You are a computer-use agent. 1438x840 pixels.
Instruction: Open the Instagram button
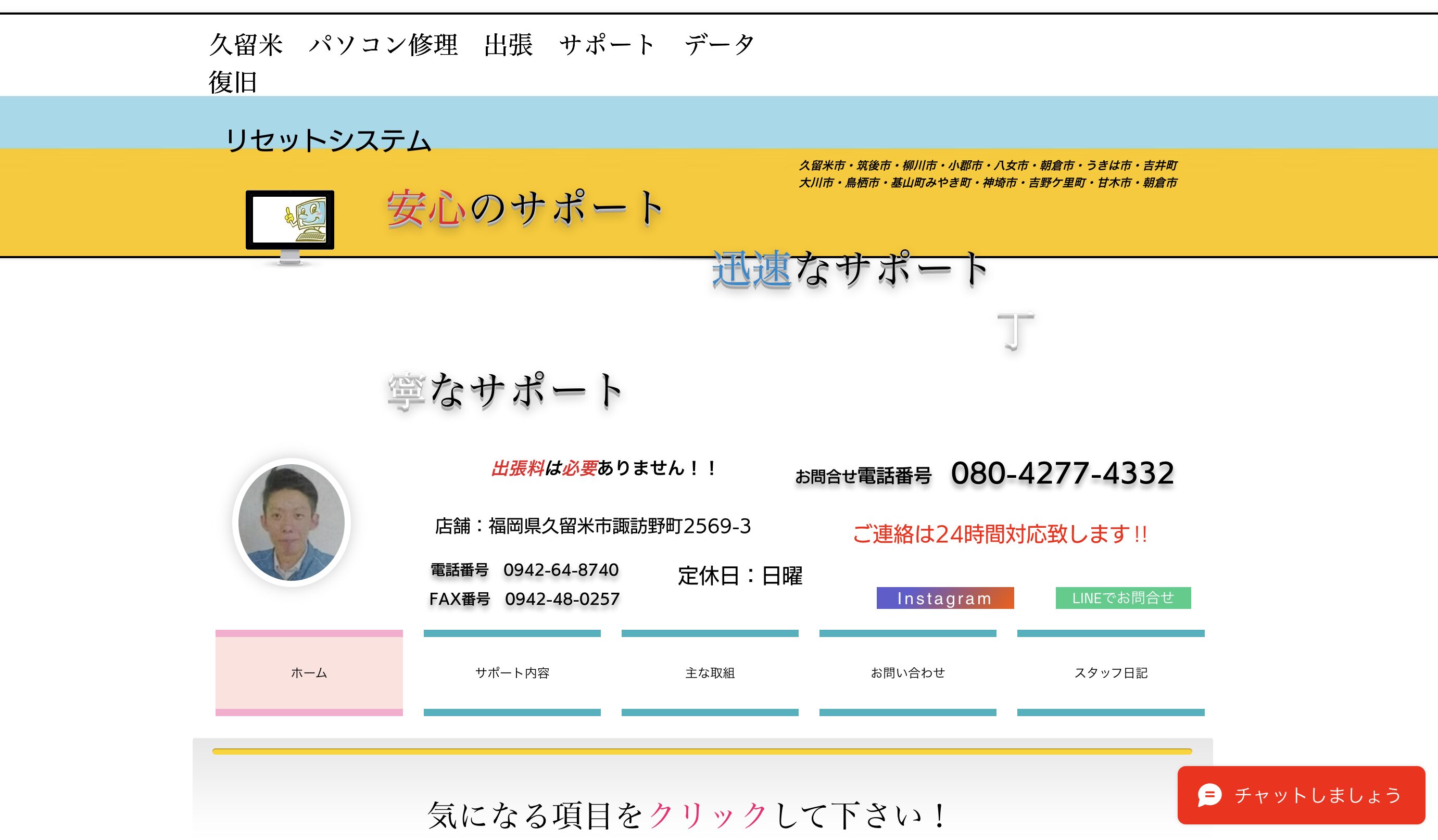[945, 597]
